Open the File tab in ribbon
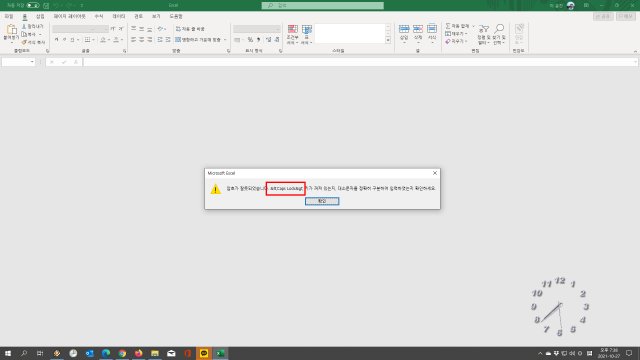The image size is (640, 360). pos(9,16)
